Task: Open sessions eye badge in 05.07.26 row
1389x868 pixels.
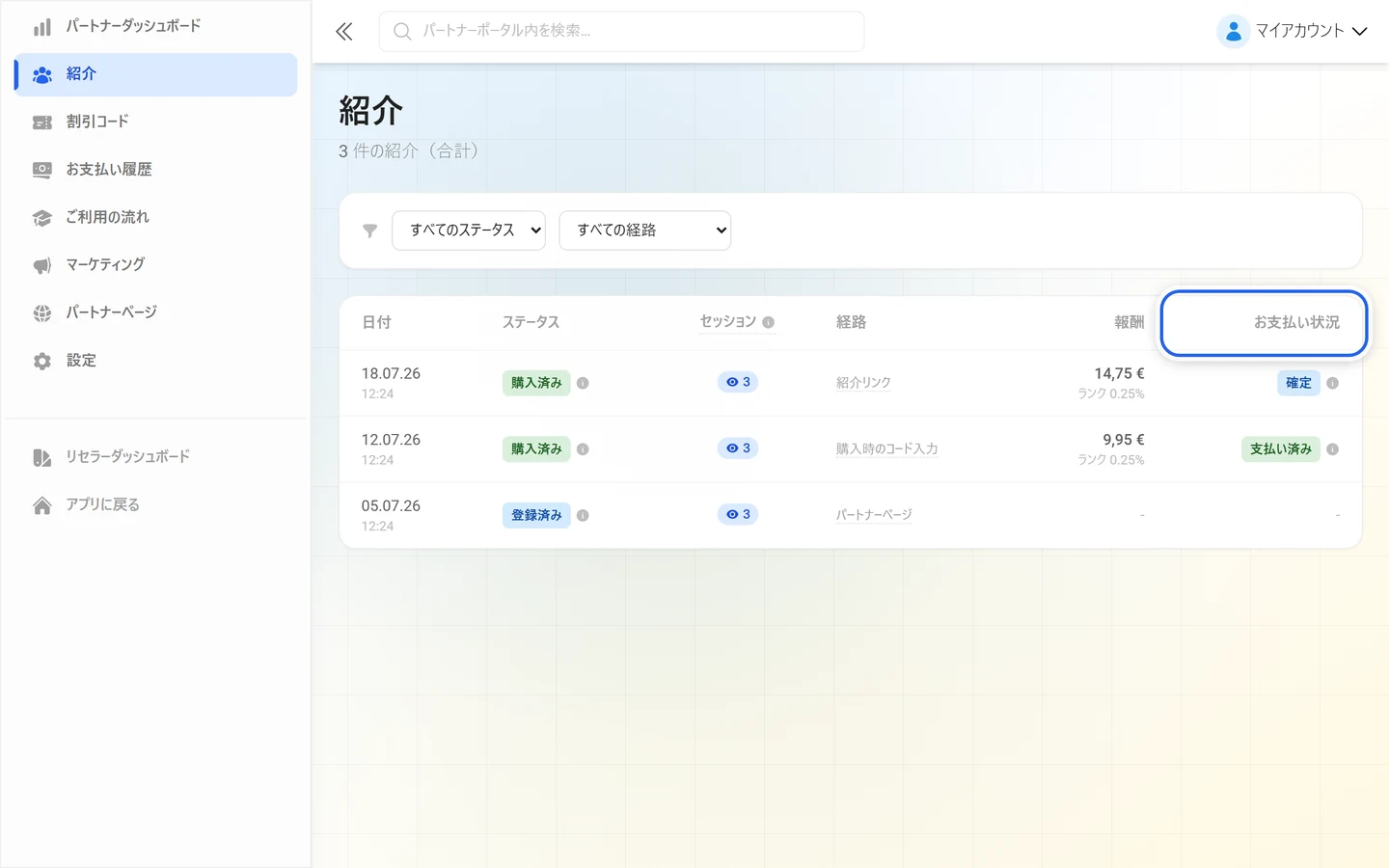Action: (738, 514)
